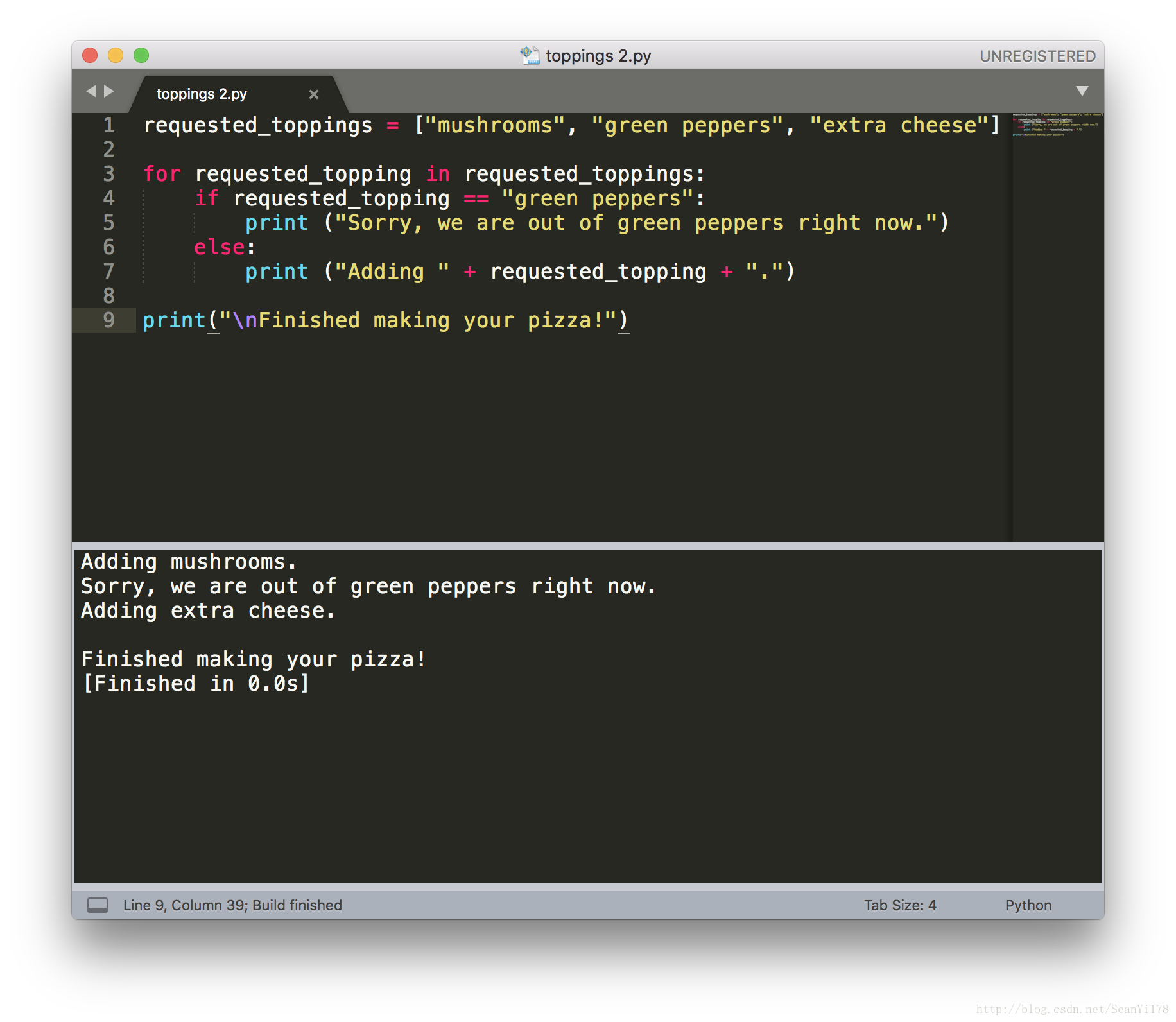Click the file icon in title bar

(530, 55)
